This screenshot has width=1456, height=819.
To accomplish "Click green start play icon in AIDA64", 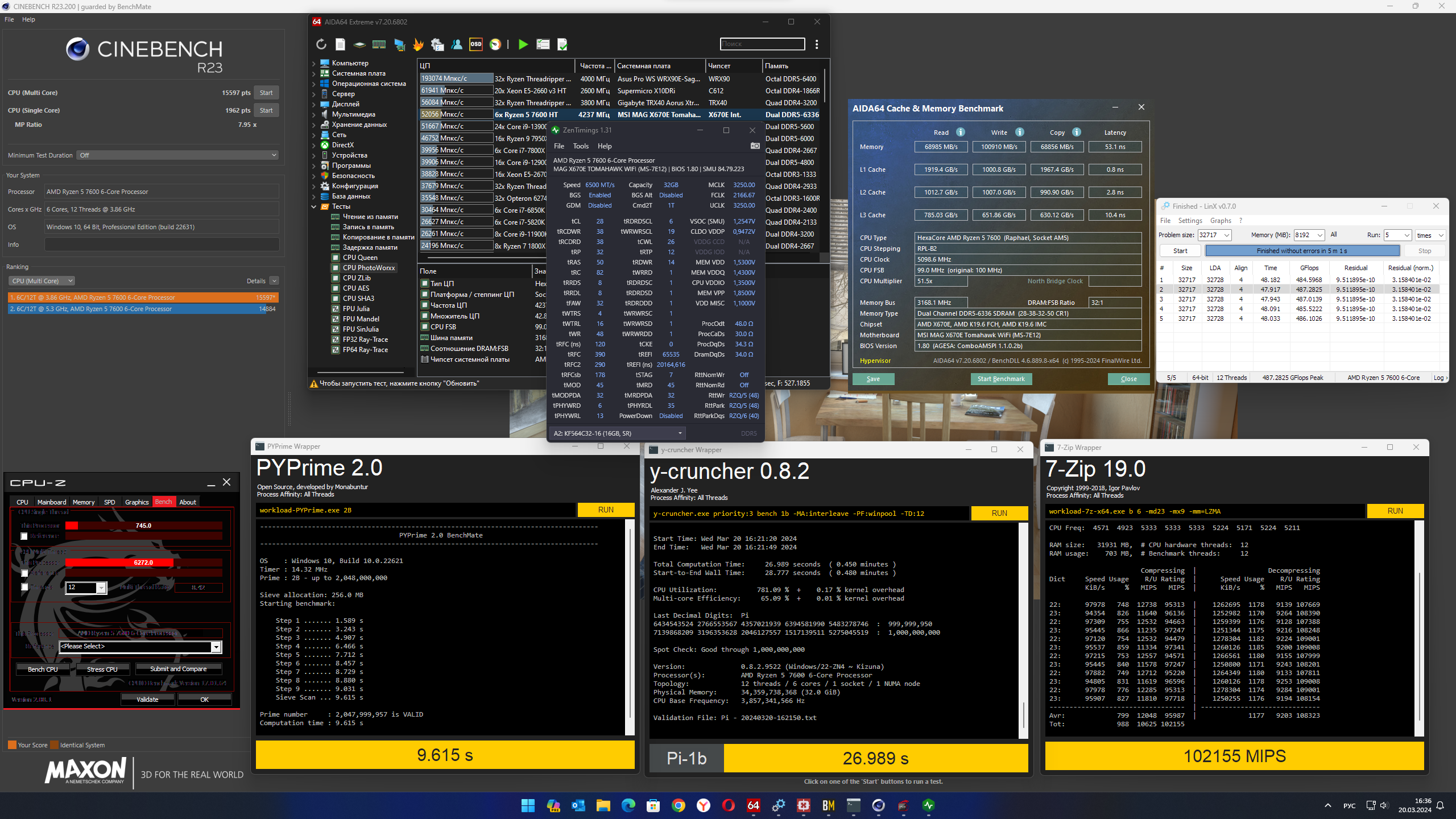I will pyautogui.click(x=523, y=44).
